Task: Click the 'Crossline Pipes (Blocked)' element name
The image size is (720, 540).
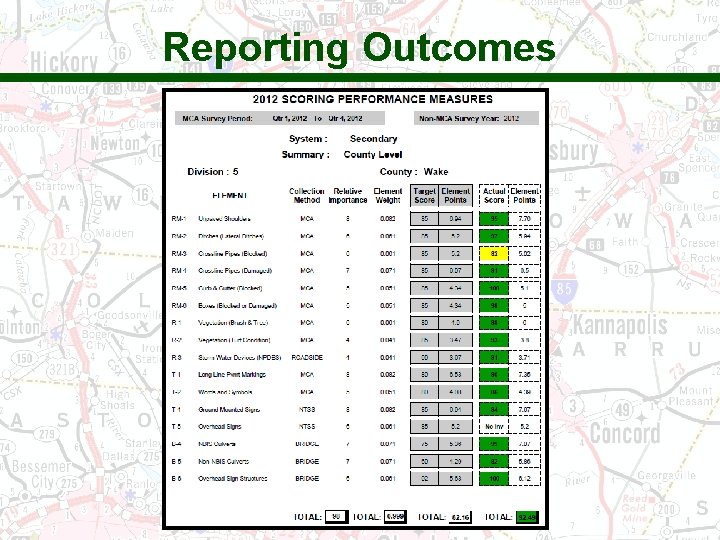Action: (x=232, y=253)
